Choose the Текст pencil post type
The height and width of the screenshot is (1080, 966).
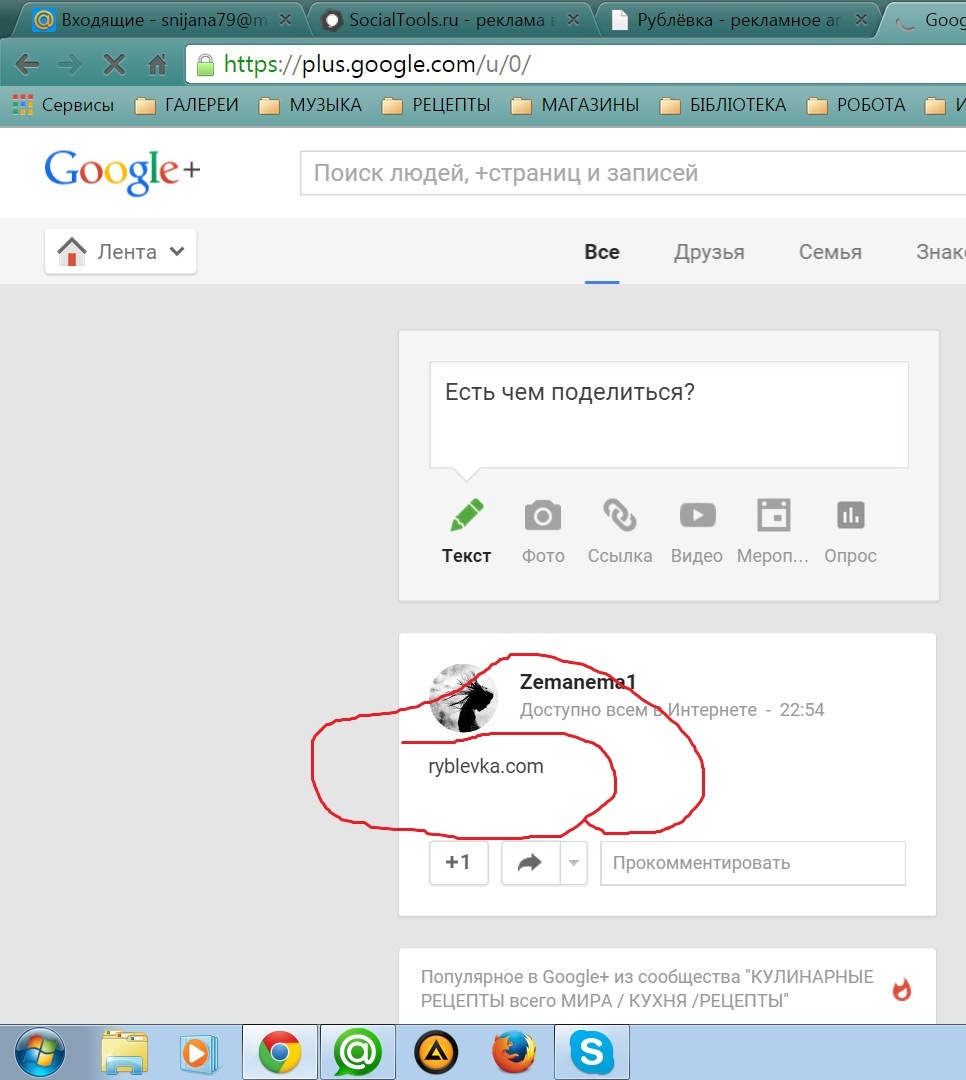pyautogui.click(x=466, y=531)
